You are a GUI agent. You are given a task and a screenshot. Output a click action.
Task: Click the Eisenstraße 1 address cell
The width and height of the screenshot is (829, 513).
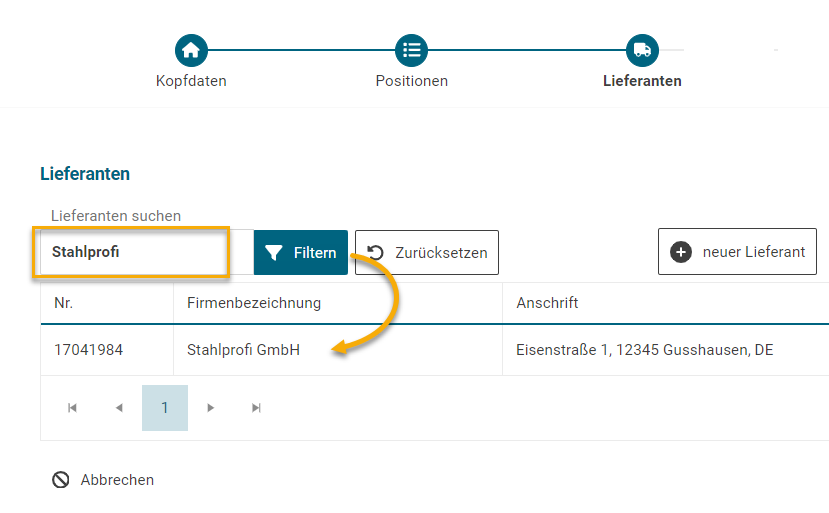pyautogui.click(x=644, y=350)
